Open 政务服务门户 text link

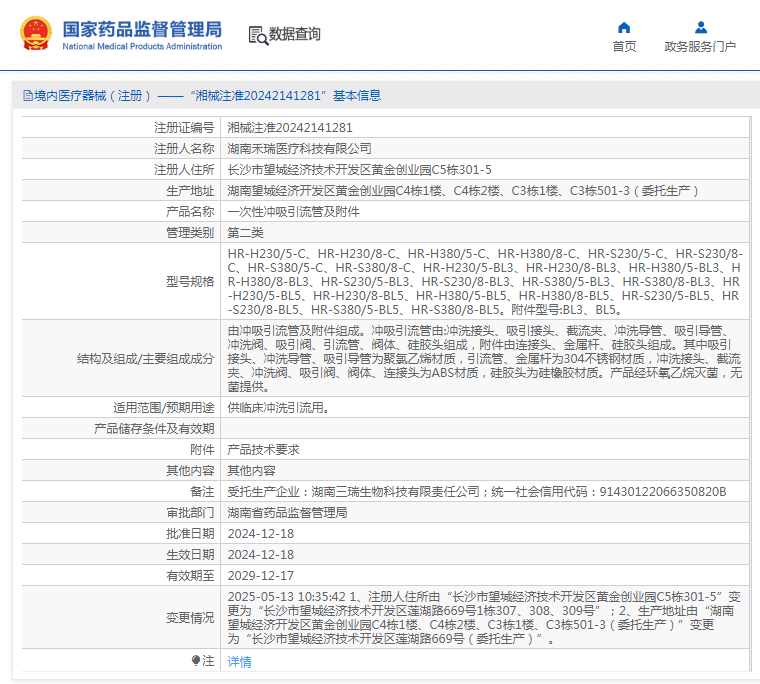point(700,47)
